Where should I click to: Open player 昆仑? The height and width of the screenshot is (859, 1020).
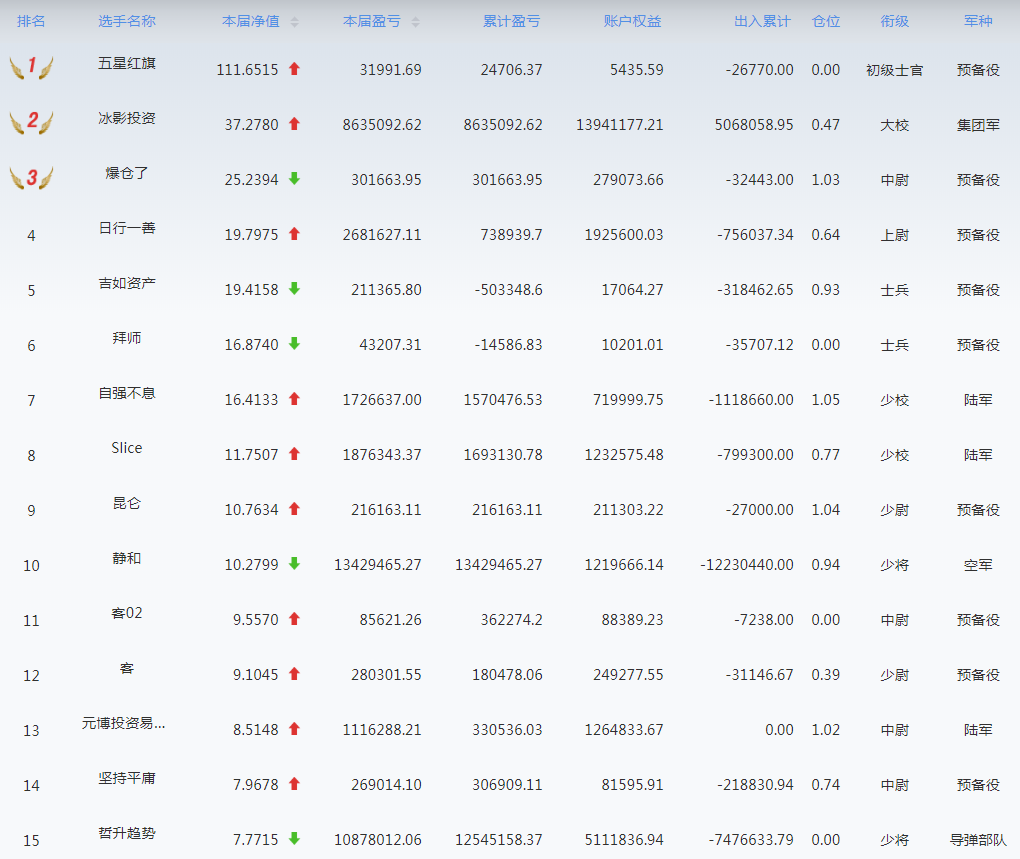pyautogui.click(x=127, y=503)
